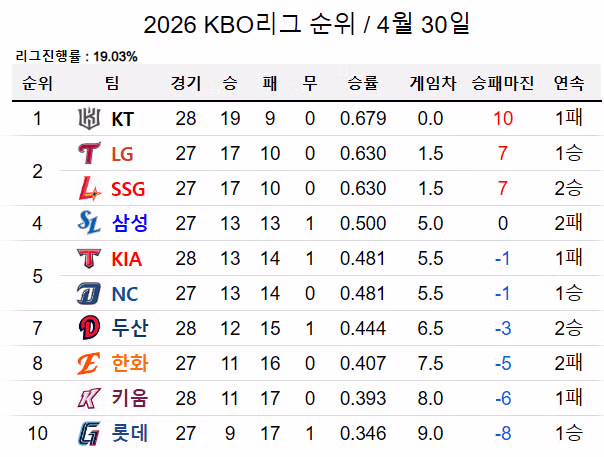Click the KIA team name text
604x457 pixels.
click(x=127, y=259)
